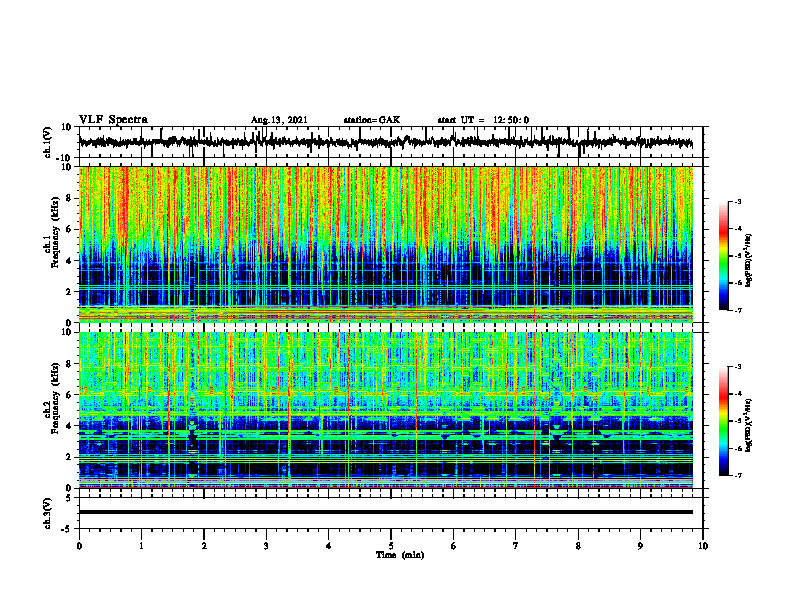Pick the ch.2 spectrogram color scale bar
Viewport: 792px width, 612px height.
[x=723, y=421]
